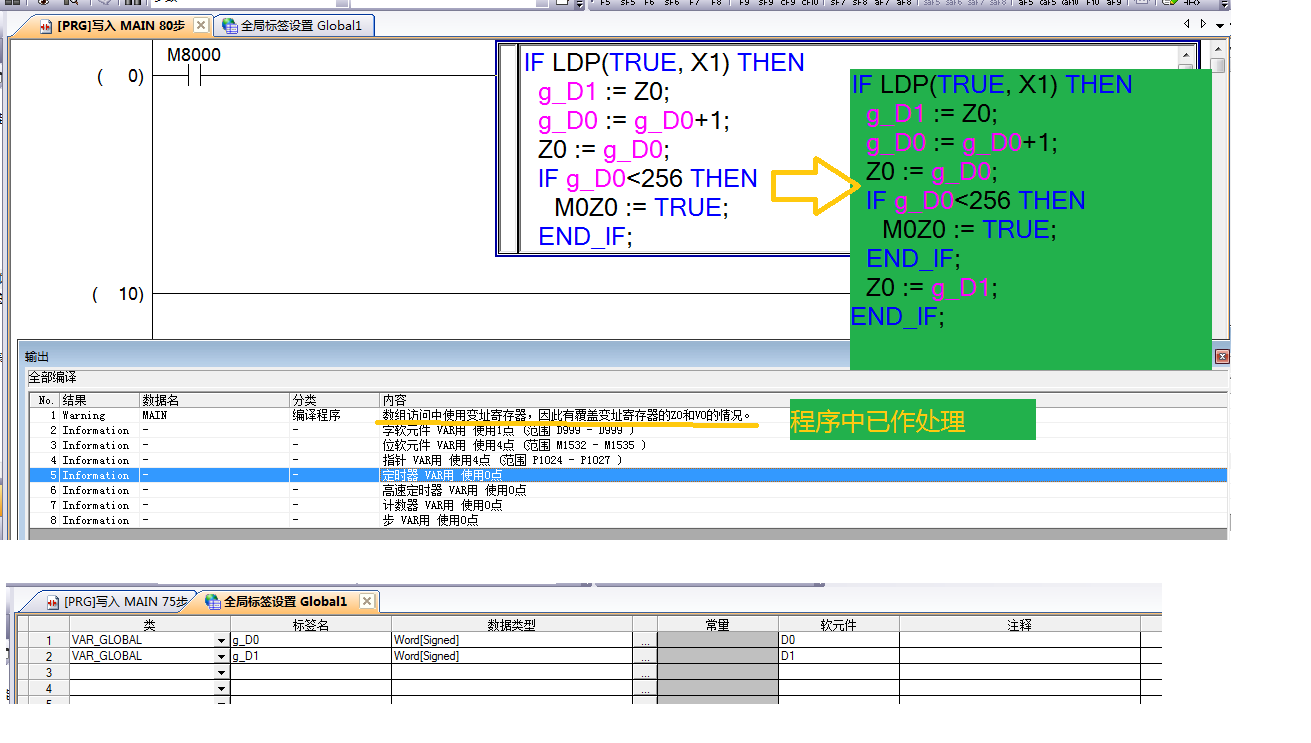Image resolution: width=1311 pixels, height=743 pixels.
Task: Close the lower 全局标签设置 Global1 tab
Action: click(367, 601)
